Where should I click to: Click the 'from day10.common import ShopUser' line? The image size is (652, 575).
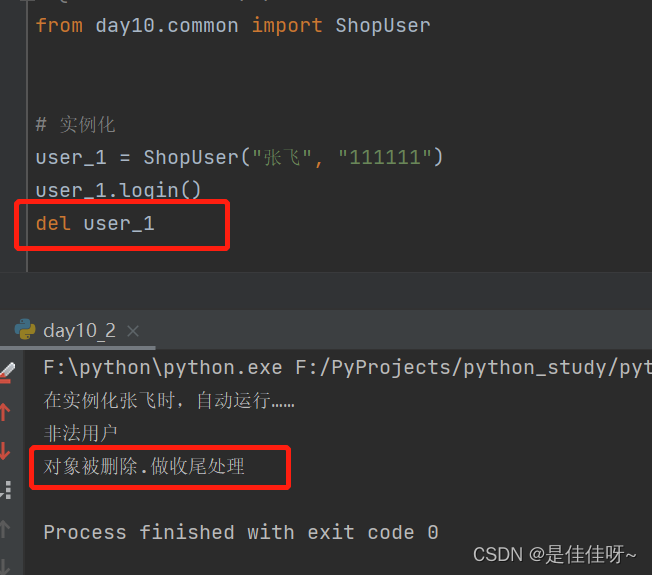(233, 26)
